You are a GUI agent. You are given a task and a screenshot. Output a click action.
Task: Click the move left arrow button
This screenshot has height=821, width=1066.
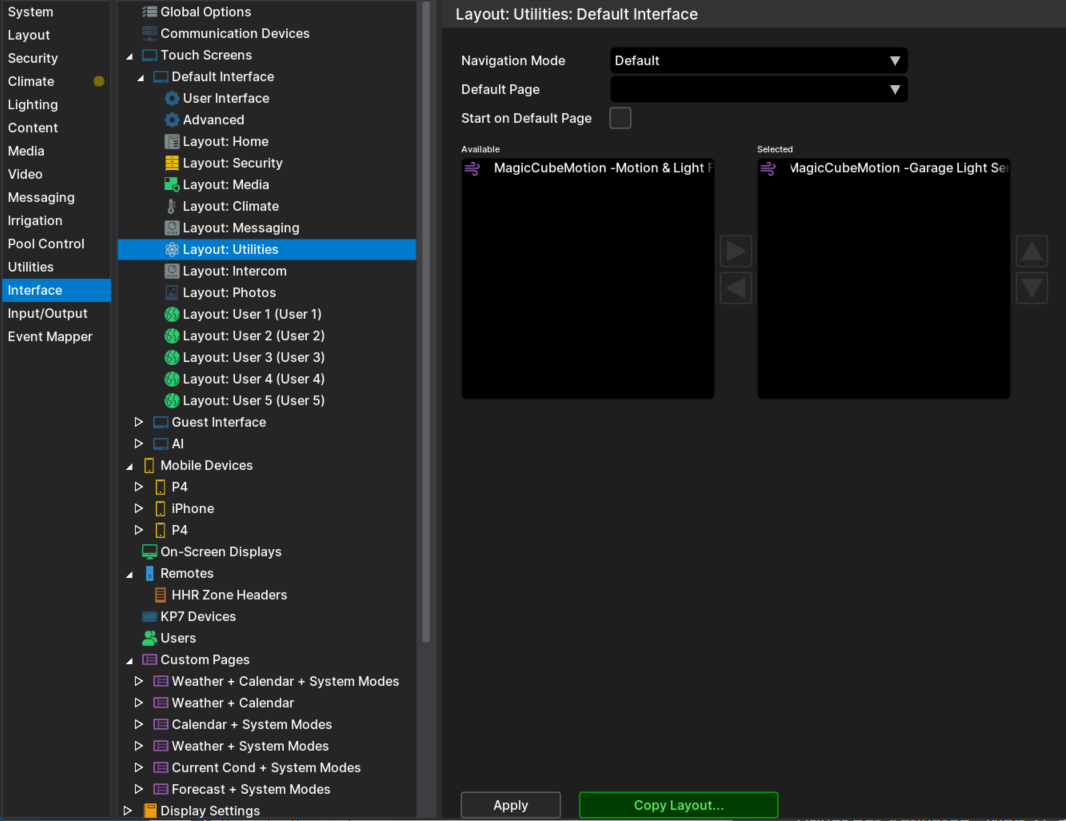click(736, 288)
